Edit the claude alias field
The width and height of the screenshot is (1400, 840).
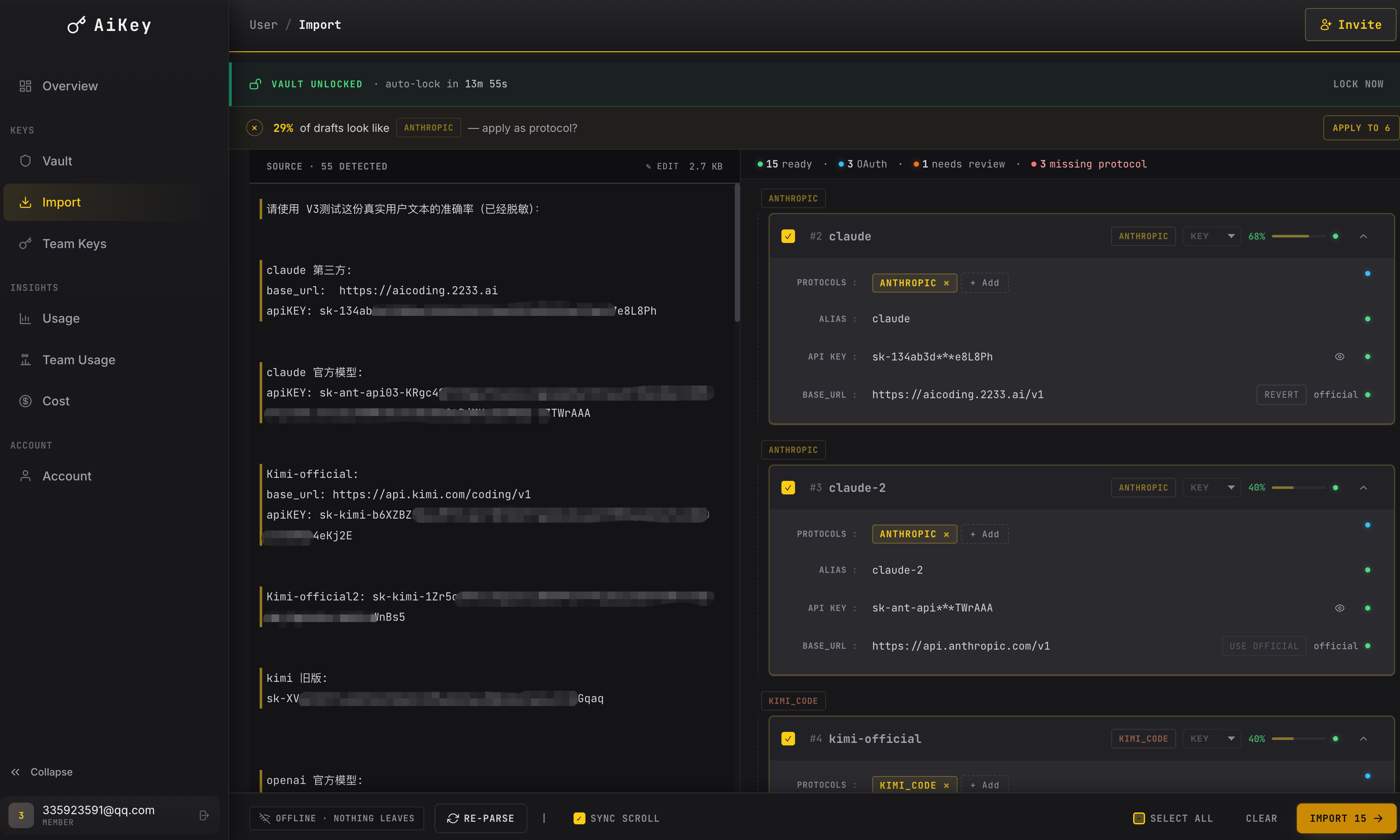[891, 319]
